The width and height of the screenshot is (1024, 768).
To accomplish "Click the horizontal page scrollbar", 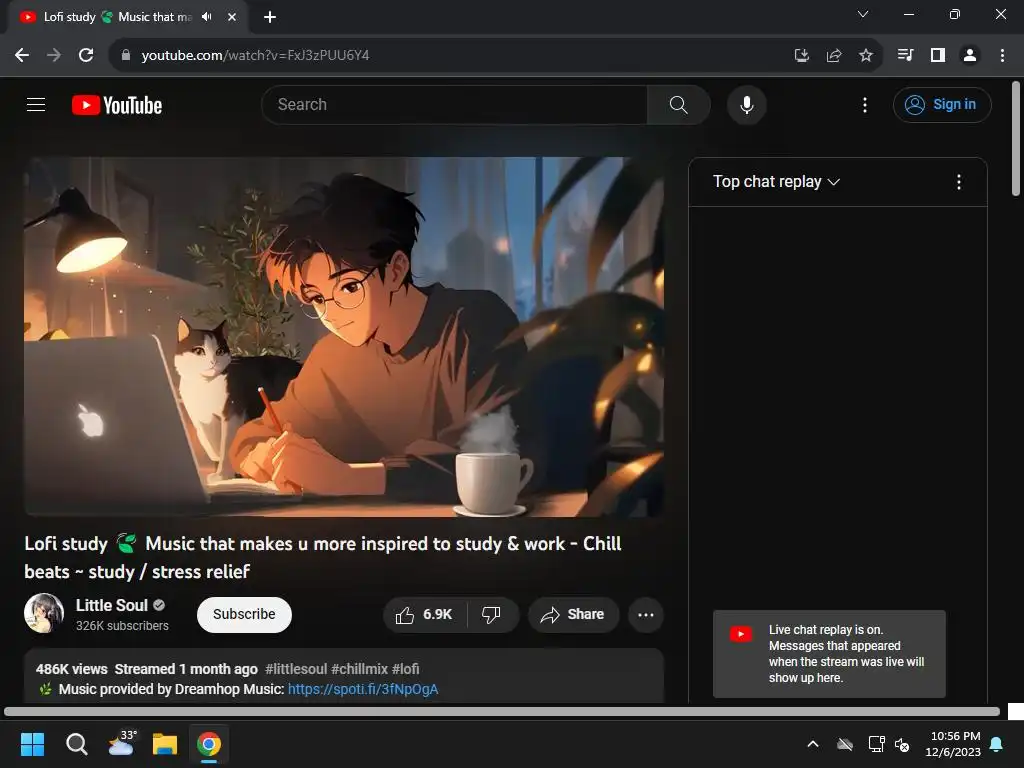I will click(502, 711).
